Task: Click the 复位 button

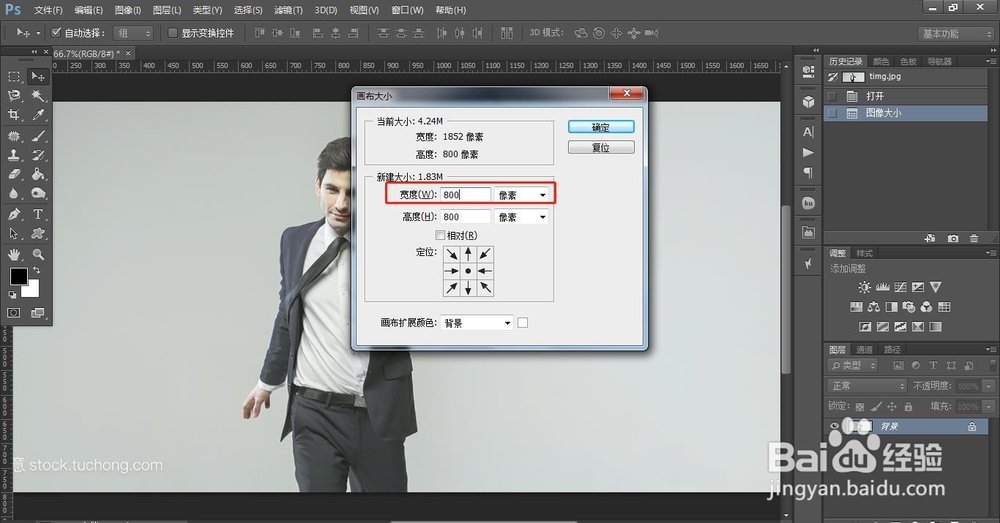Action: [601, 147]
